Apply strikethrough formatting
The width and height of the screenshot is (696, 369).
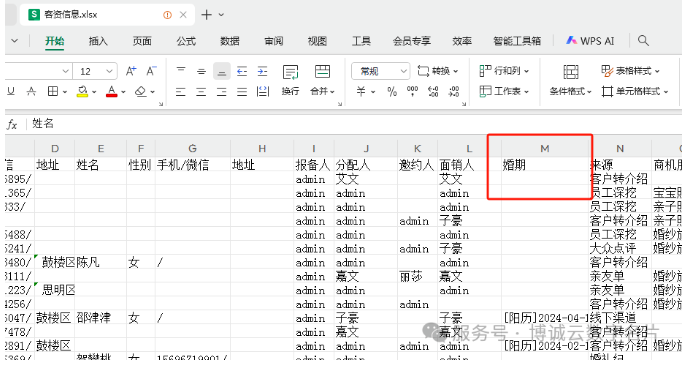click(x=32, y=91)
